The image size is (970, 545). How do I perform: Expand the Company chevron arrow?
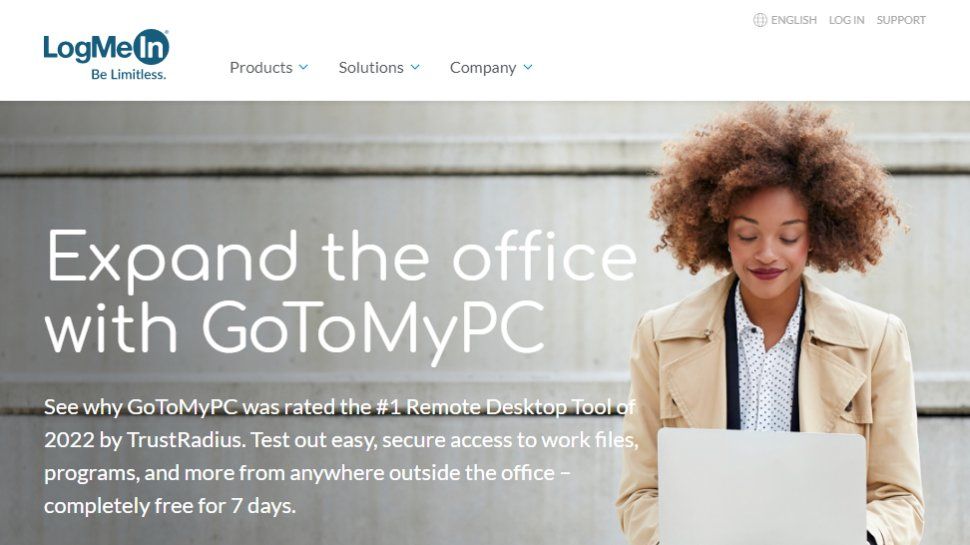click(x=528, y=67)
